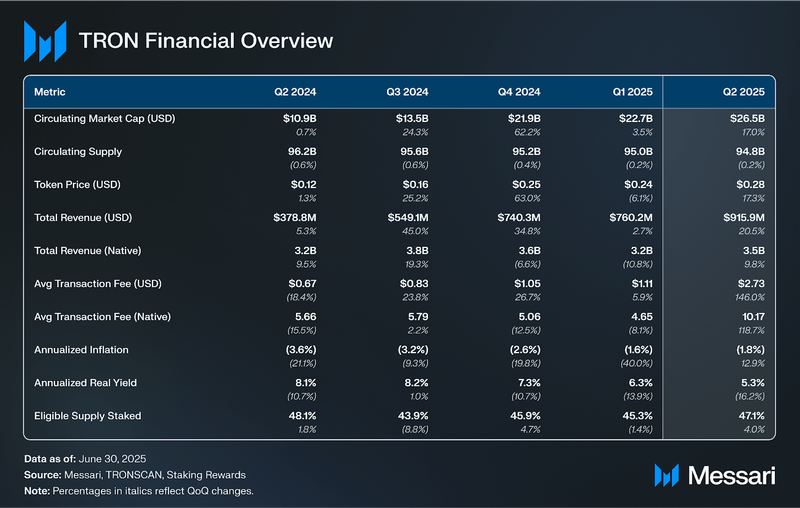Click the 43.9% supply staked value
Image resolution: width=800 pixels, height=508 pixels.
coord(413,416)
